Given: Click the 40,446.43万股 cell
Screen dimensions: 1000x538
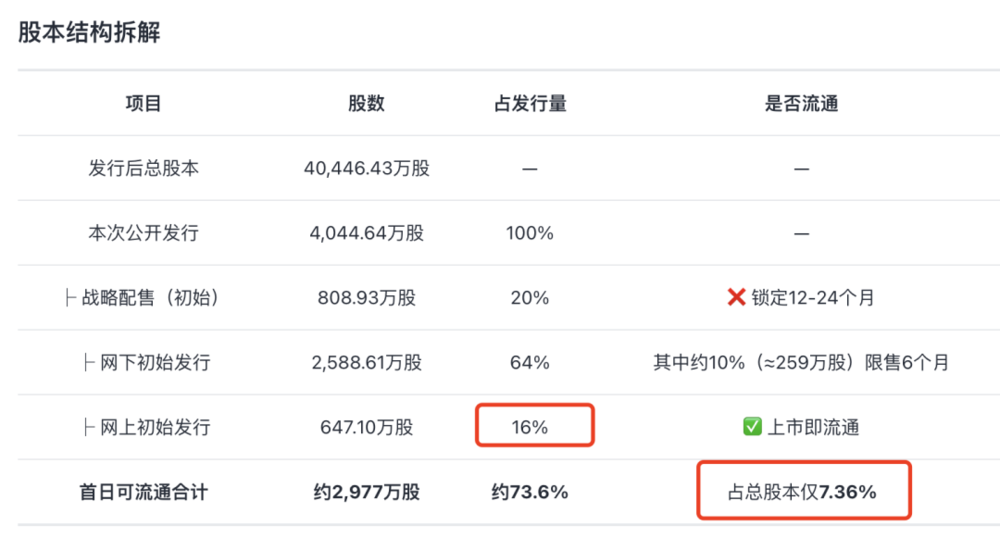Looking at the screenshot, I should pyautogui.click(x=367, y=168).
